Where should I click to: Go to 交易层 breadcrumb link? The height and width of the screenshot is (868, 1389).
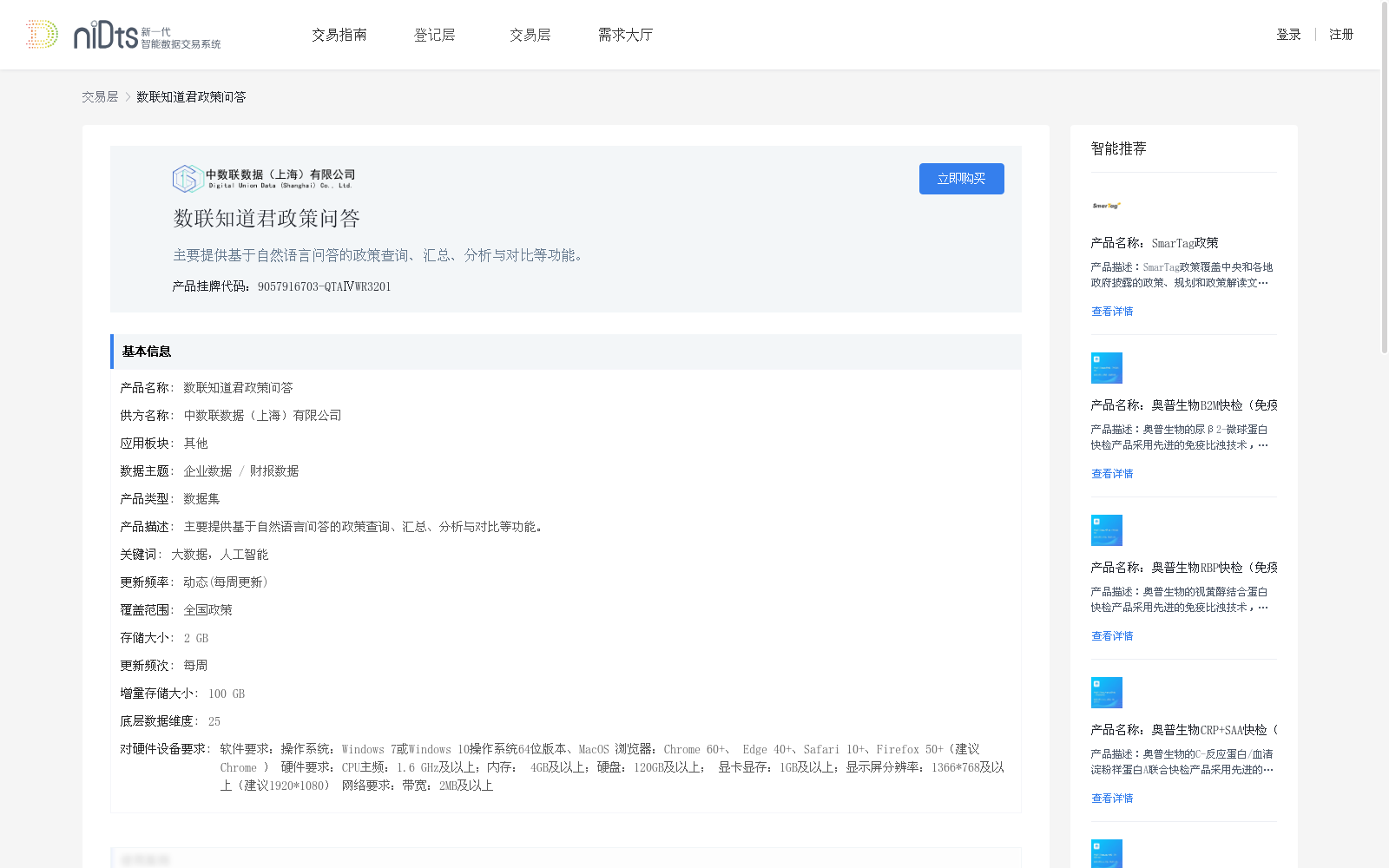(x=100, y=97)
